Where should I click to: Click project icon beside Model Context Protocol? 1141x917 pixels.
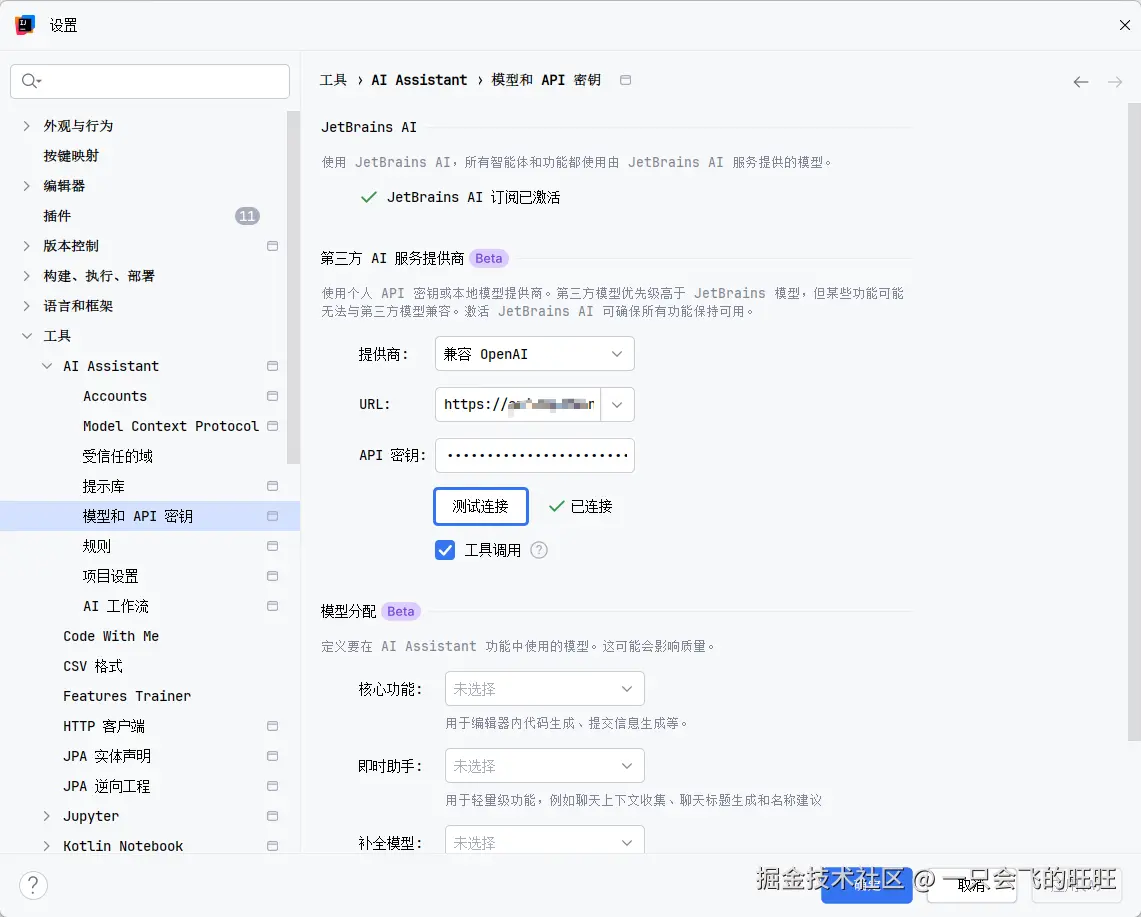[272, 426]
